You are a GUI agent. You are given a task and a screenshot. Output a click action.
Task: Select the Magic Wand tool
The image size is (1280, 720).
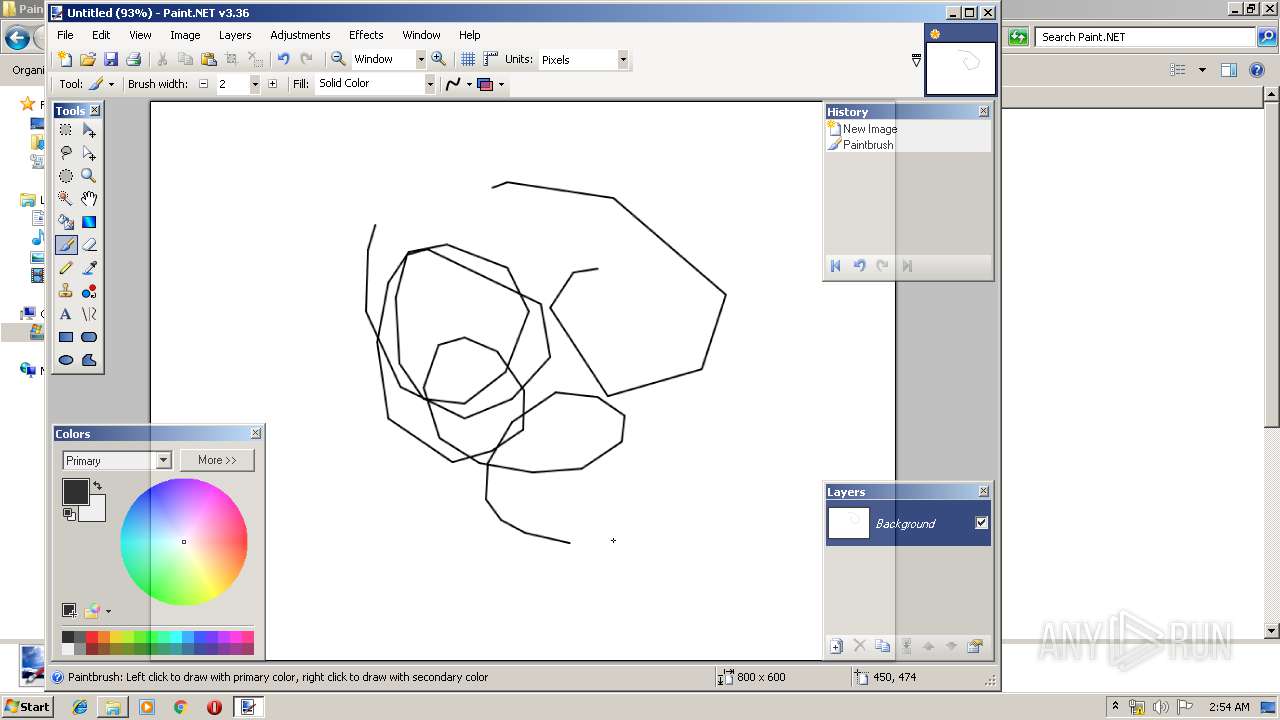click(66, 199)
